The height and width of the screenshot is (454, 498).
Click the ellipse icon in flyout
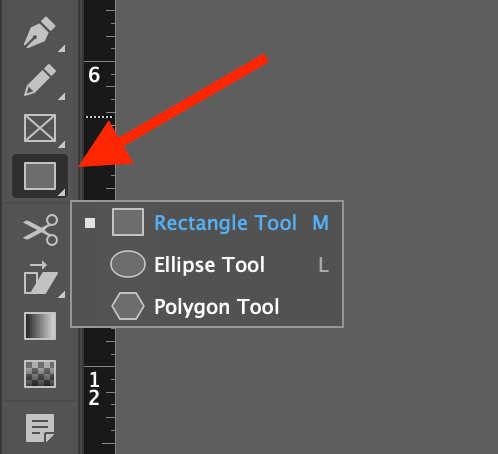point(128,264)
